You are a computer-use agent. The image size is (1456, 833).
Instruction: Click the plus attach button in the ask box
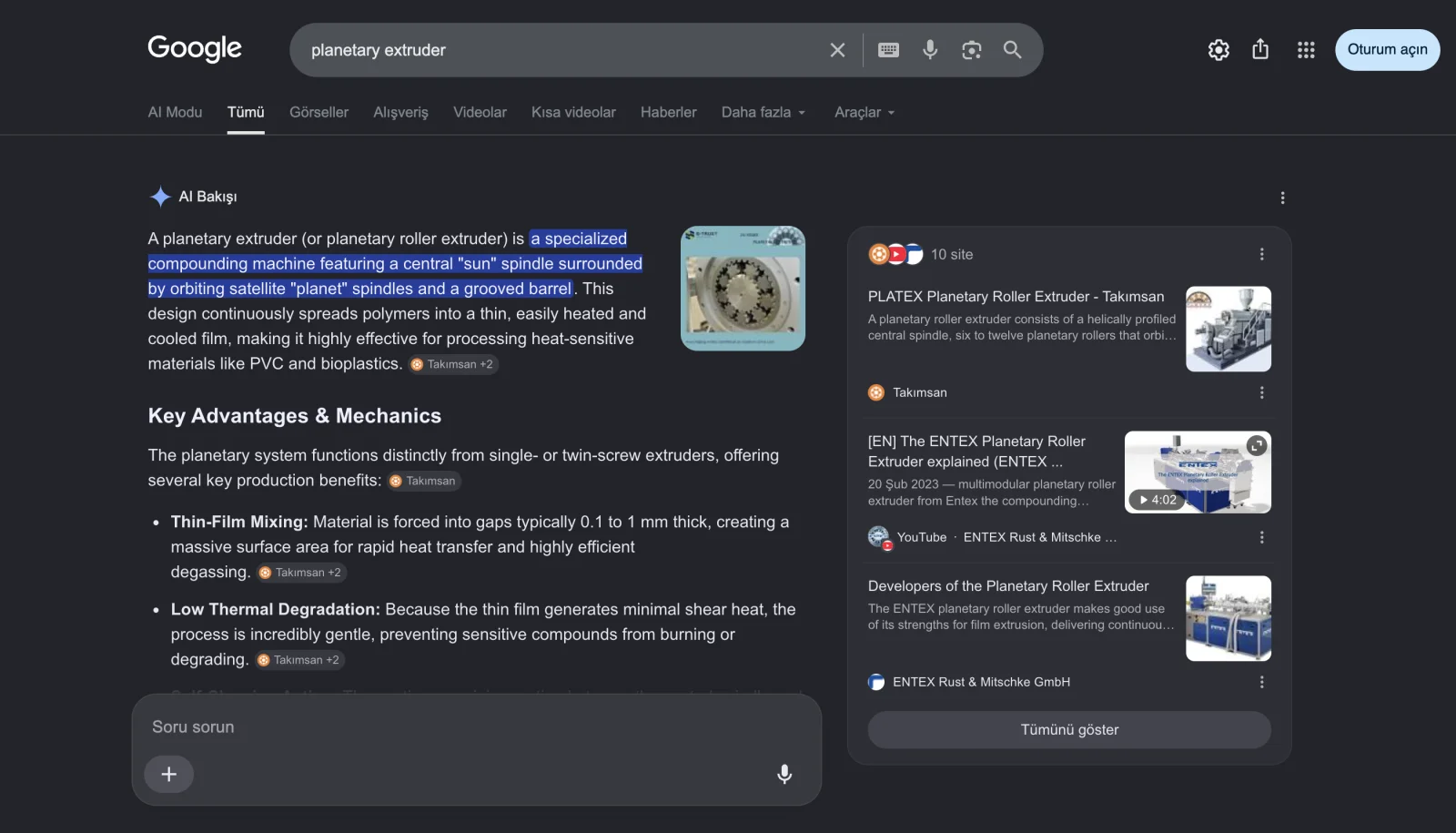pyautogui.click(x=169, y=775)
